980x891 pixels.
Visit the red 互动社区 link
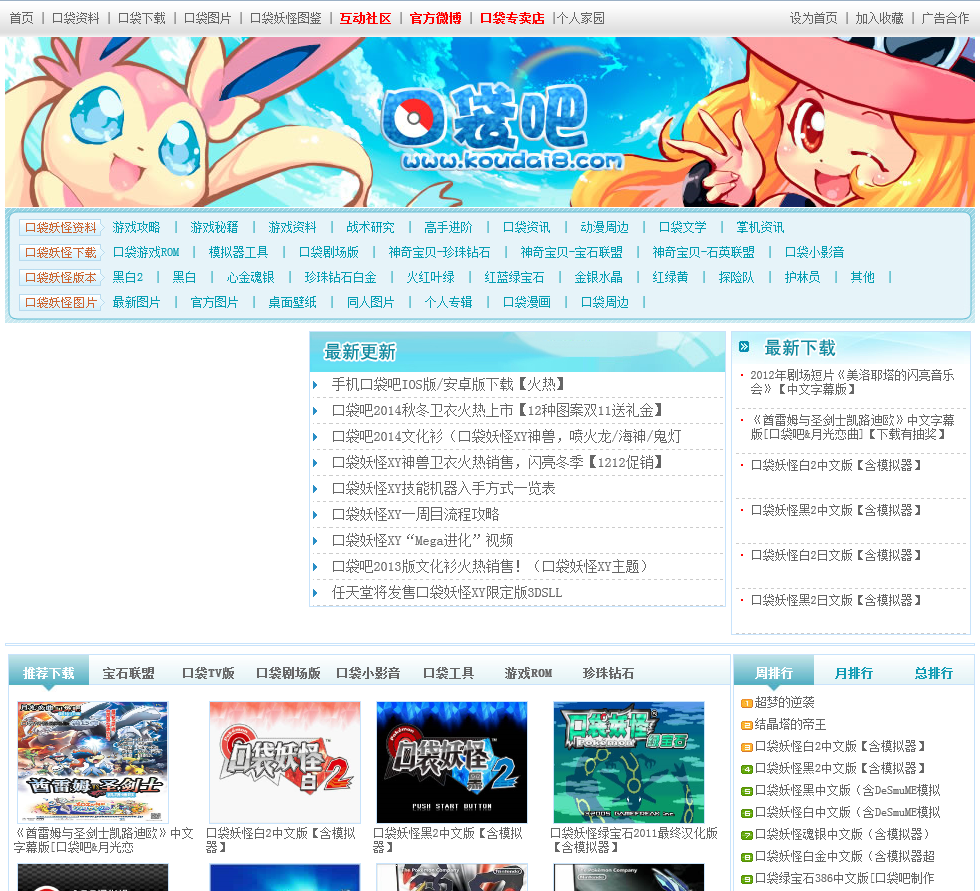(x=365, y=18)
